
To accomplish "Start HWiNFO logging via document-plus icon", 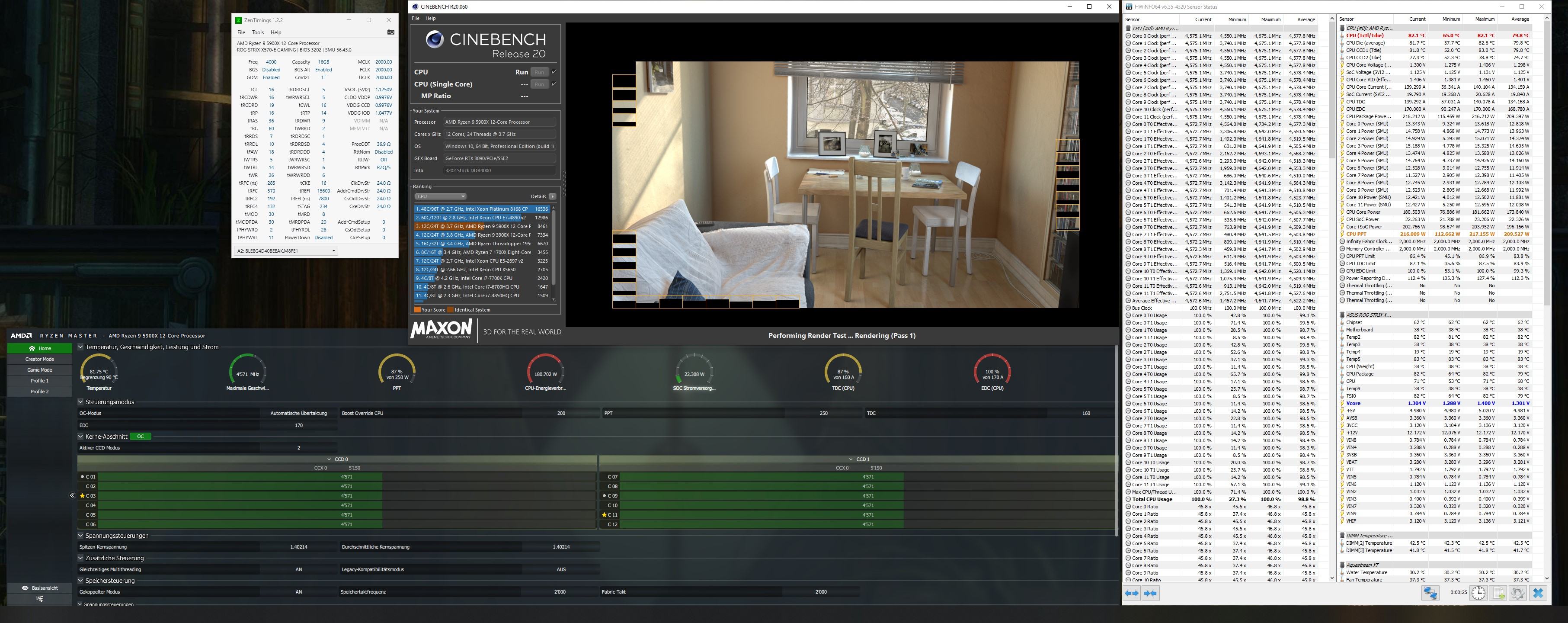I will pos(1498,593).
